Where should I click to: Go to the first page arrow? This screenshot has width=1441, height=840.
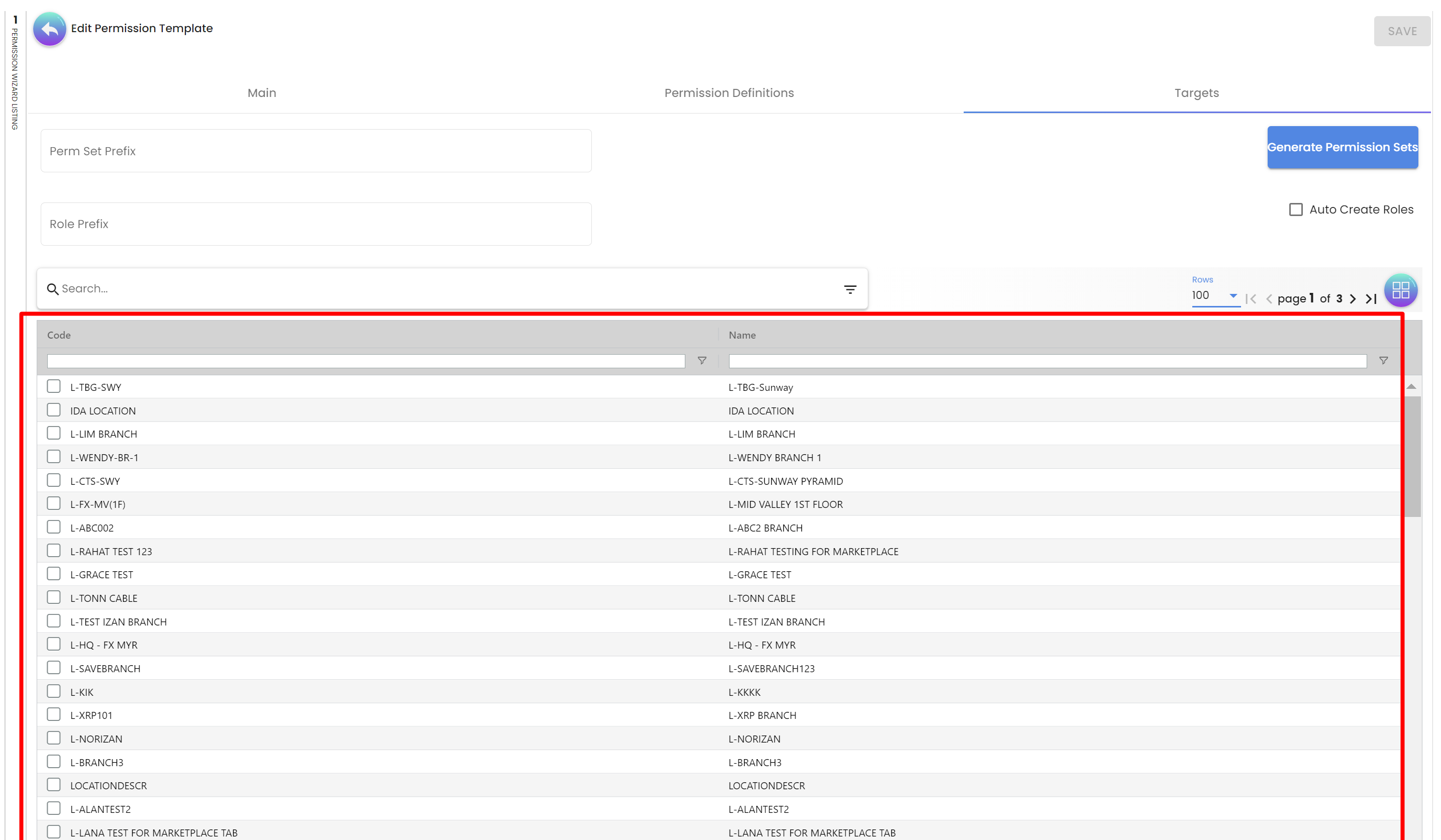point(1251,298)
